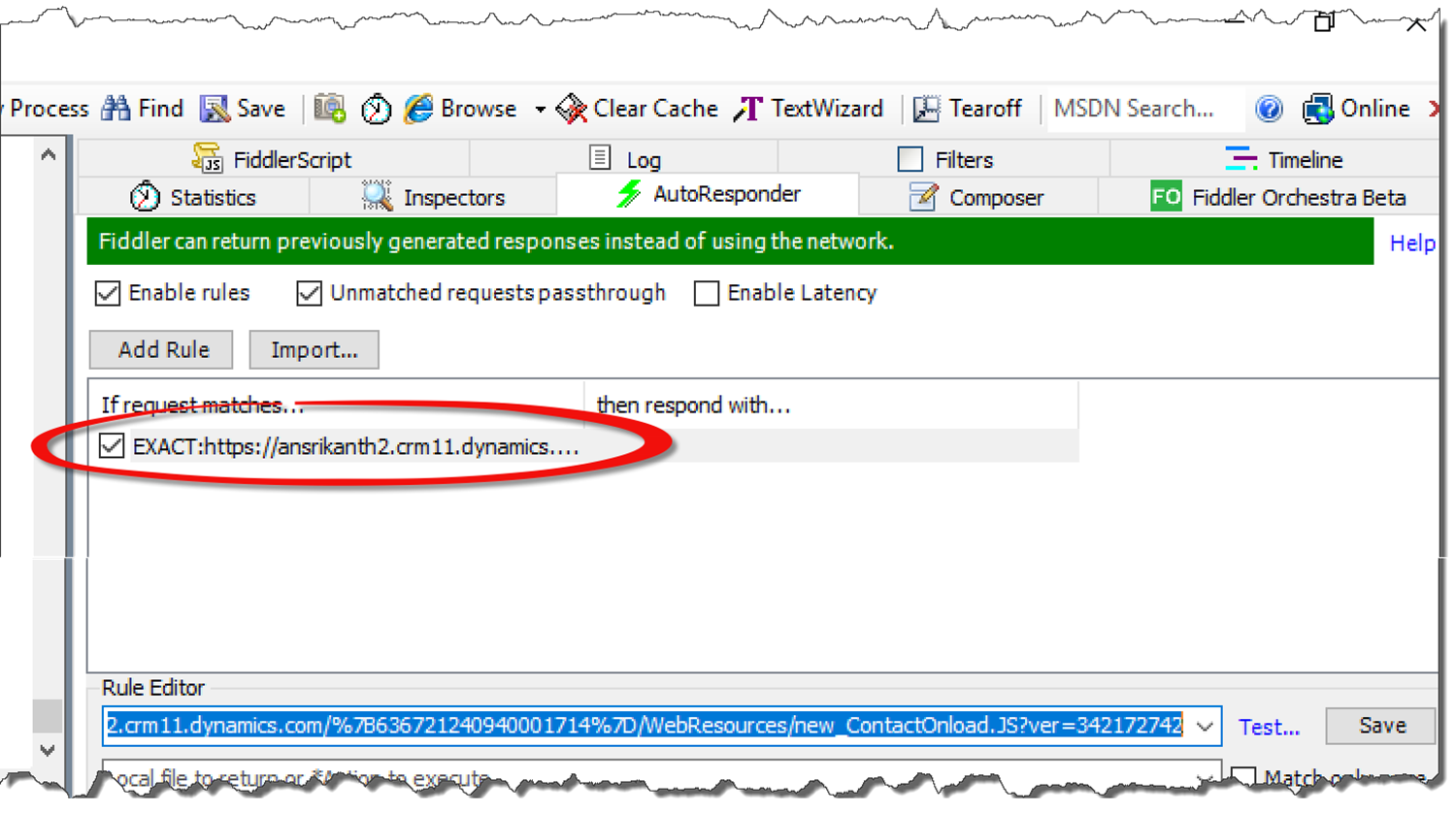Click the Add Rule button

(161, 350)
